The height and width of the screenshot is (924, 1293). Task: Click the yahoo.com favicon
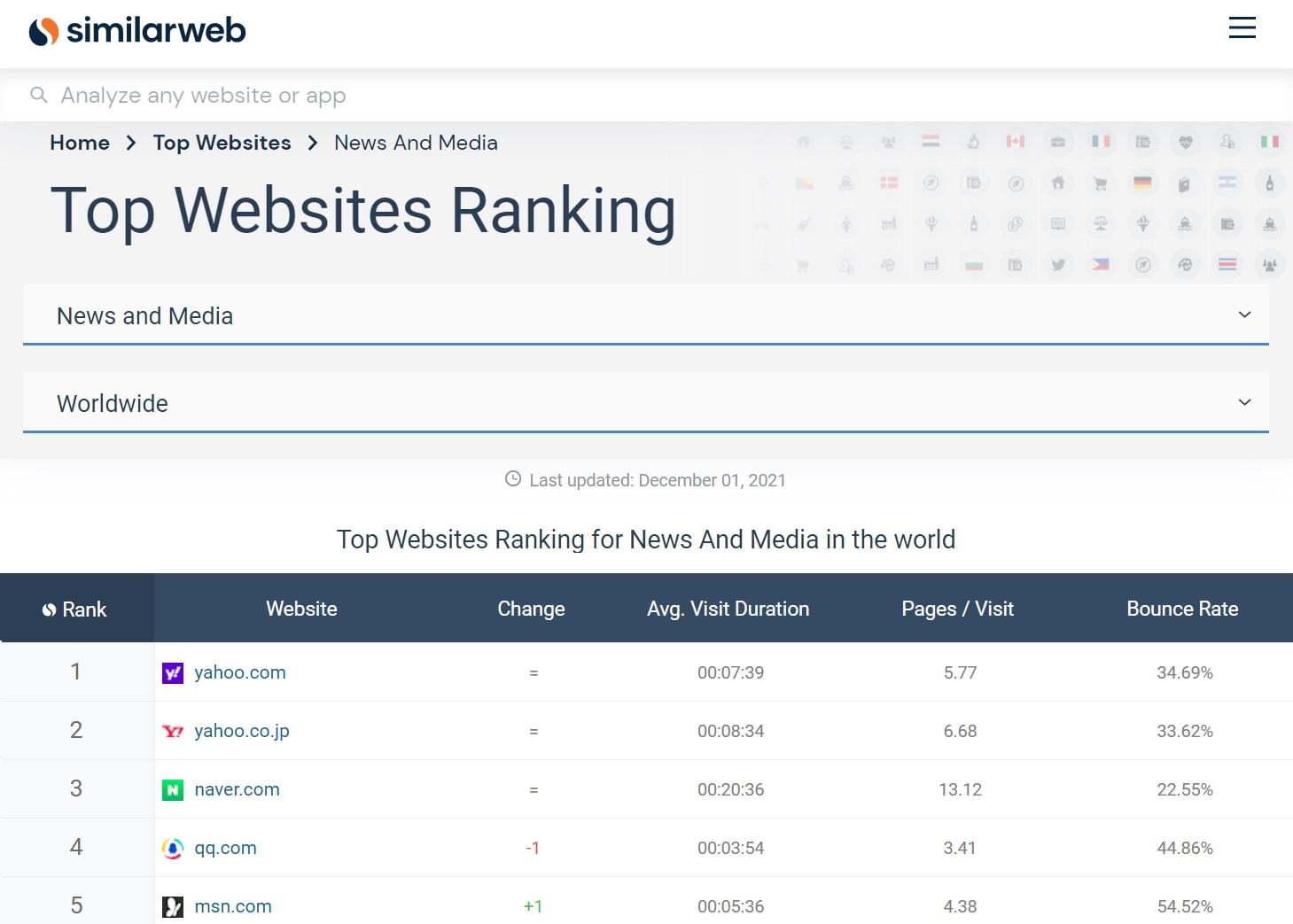(x=173, y=673)
